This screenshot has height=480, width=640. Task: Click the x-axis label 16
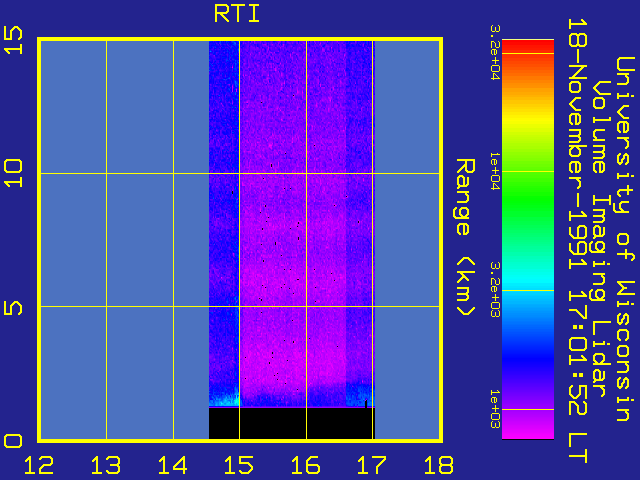tap(306, 465)
